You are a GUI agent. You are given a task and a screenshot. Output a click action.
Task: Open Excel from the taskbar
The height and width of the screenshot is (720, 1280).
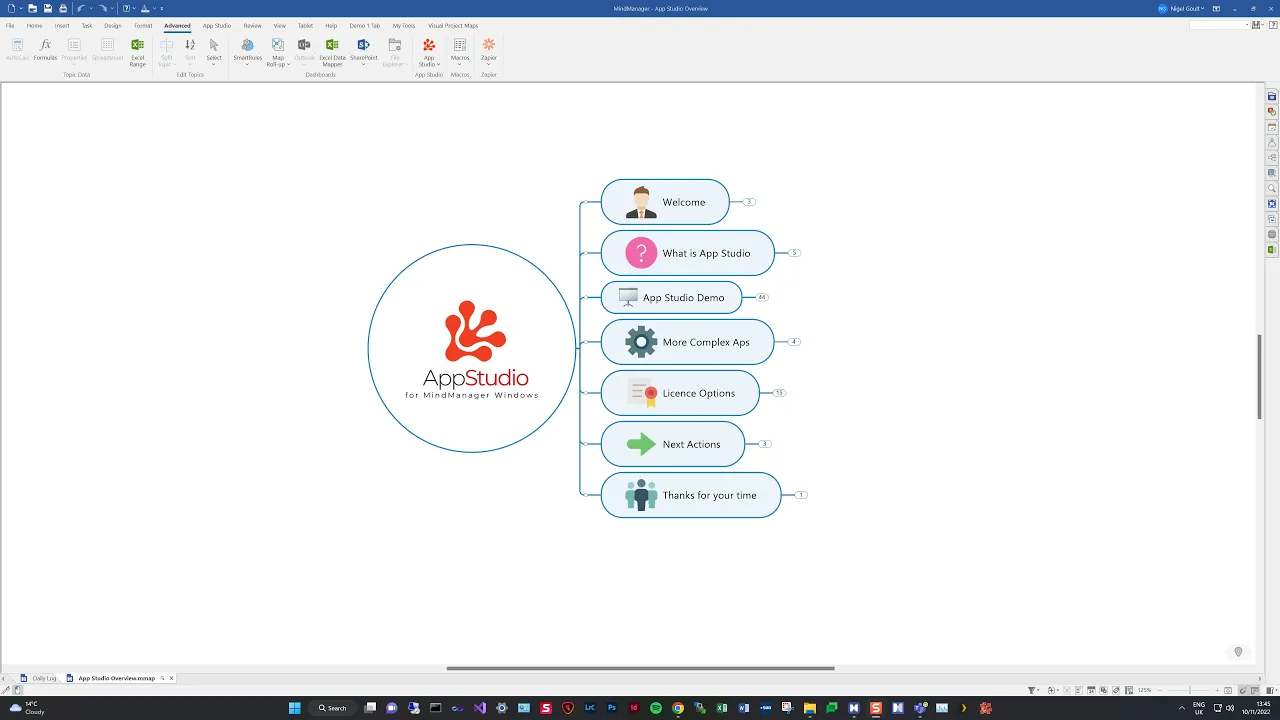[722, 708]
